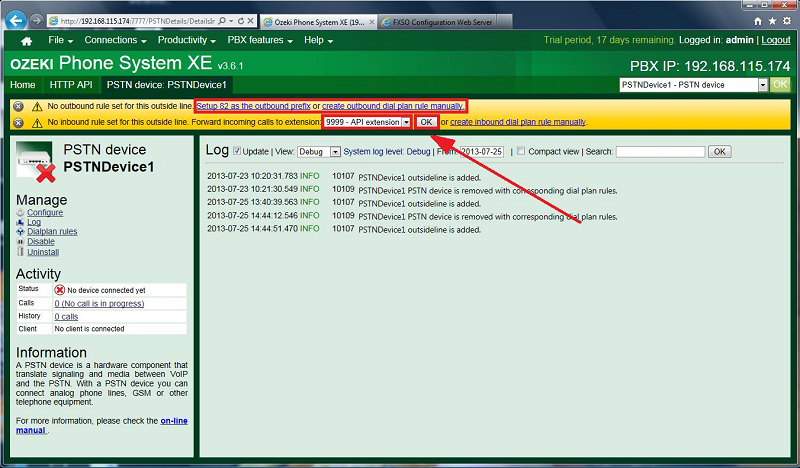800x468 pixels.
Task: Go back with the browser back arrow
Action: coord(17,19)
